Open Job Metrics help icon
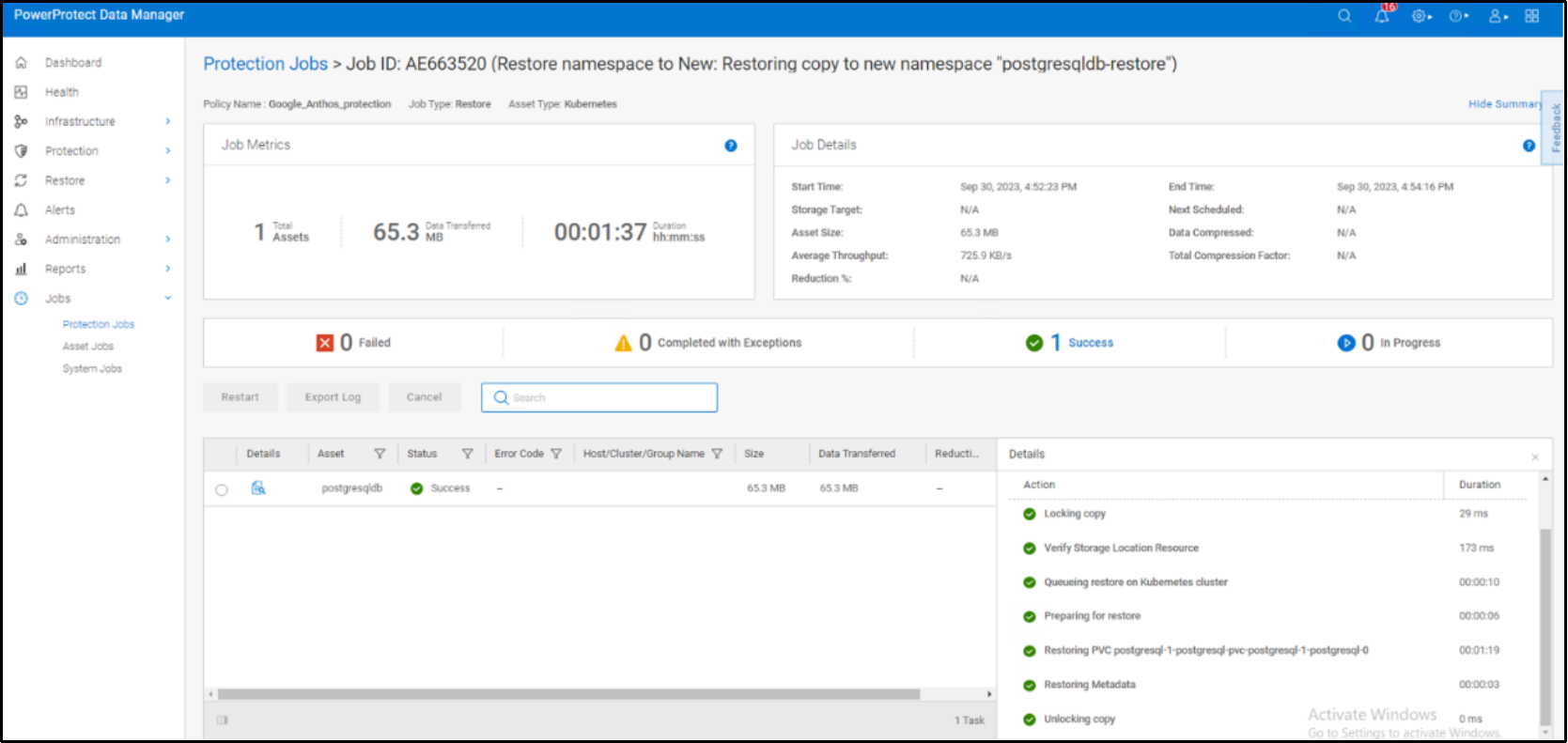Screen dimensions: 1568x743 pos(731,146)
